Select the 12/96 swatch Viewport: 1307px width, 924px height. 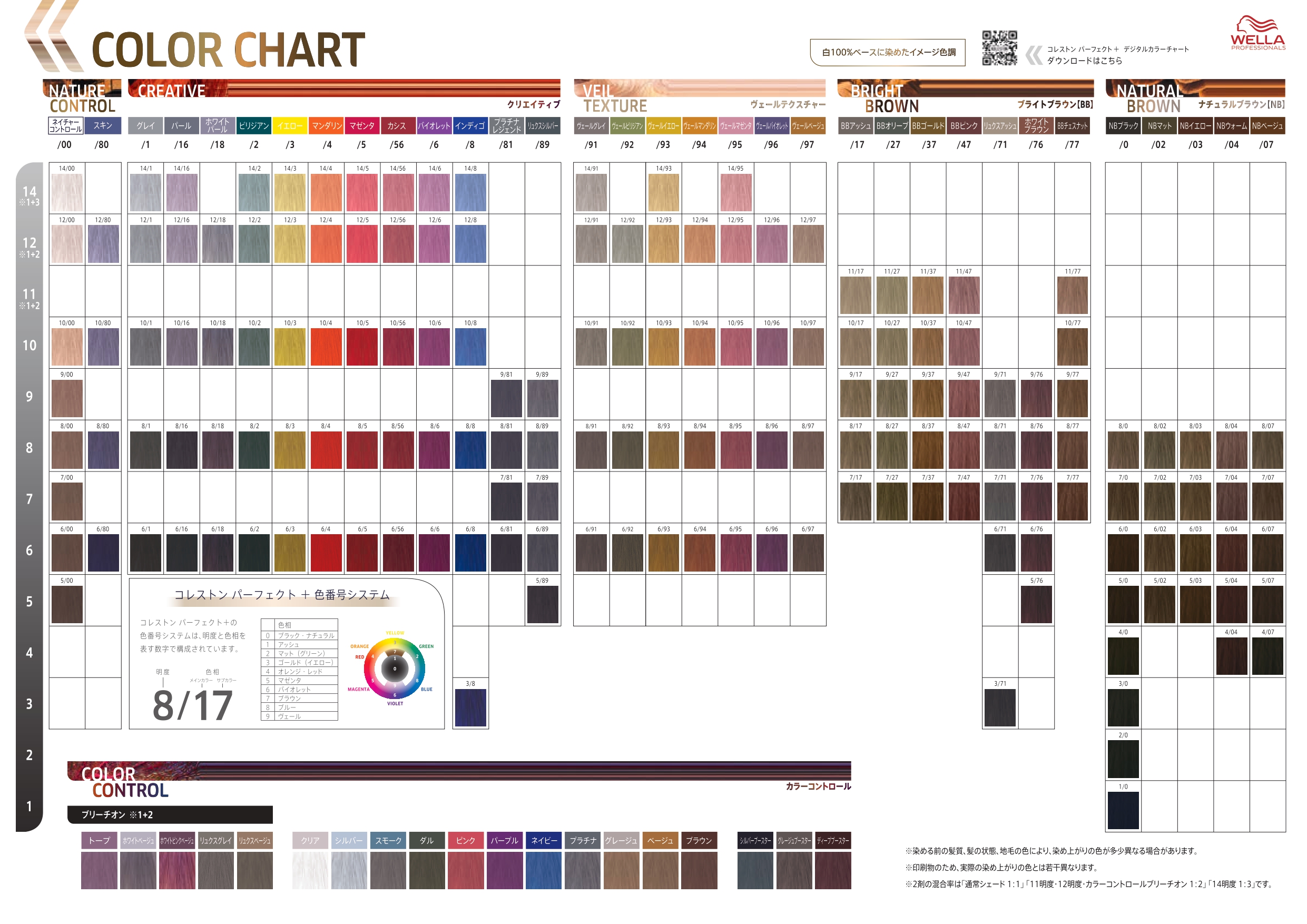click(772, 244)
